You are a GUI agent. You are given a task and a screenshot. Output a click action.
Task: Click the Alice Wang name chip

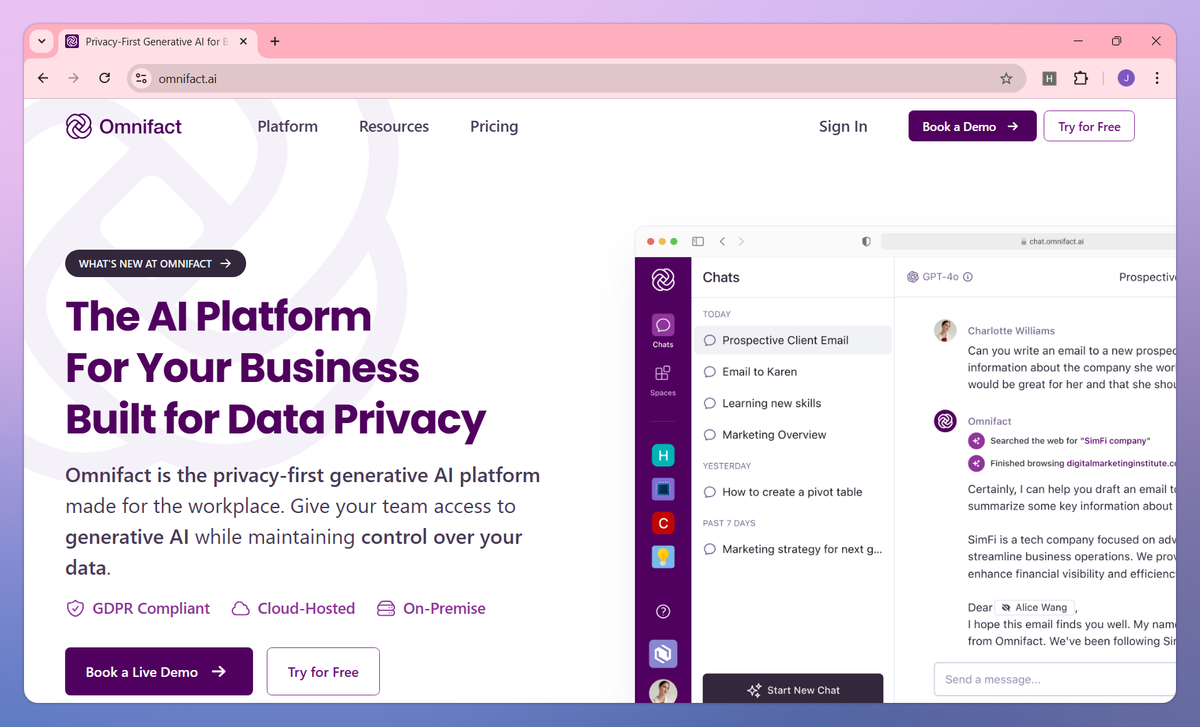tap(1035, 607)
